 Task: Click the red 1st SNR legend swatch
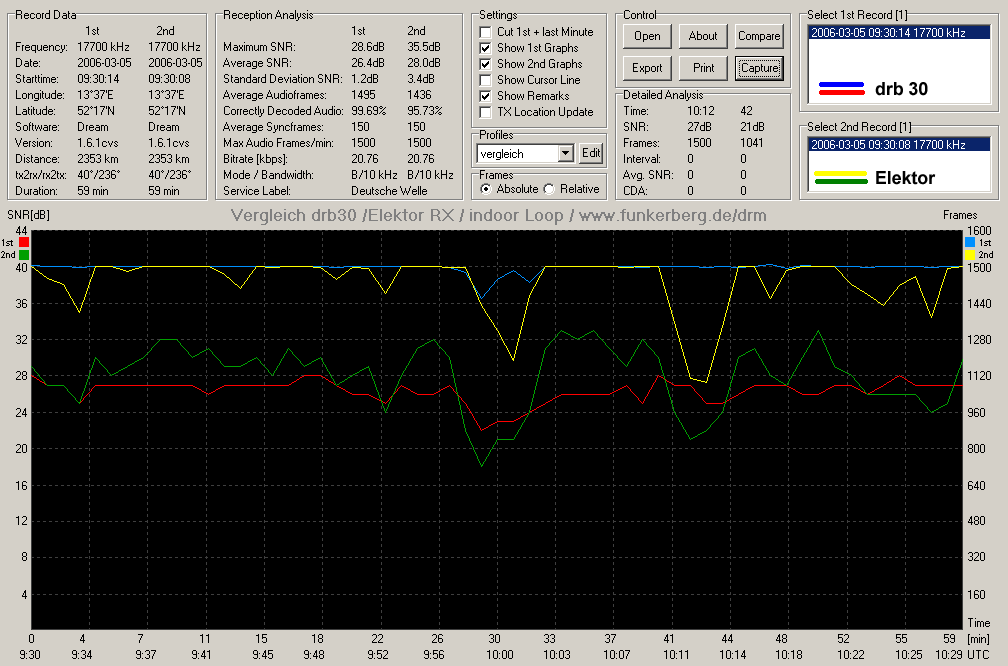click(x=24, y=242)
